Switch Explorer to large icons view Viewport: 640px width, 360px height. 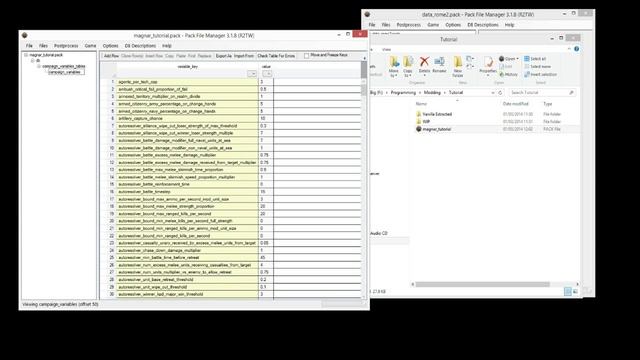(x=575, y=291)
